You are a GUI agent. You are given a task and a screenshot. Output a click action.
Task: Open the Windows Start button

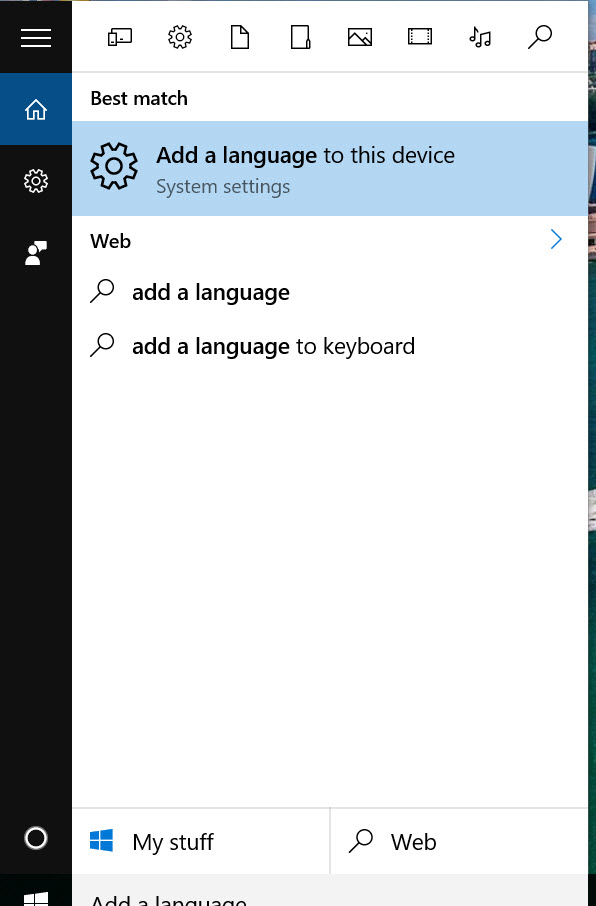pos(36,897)
